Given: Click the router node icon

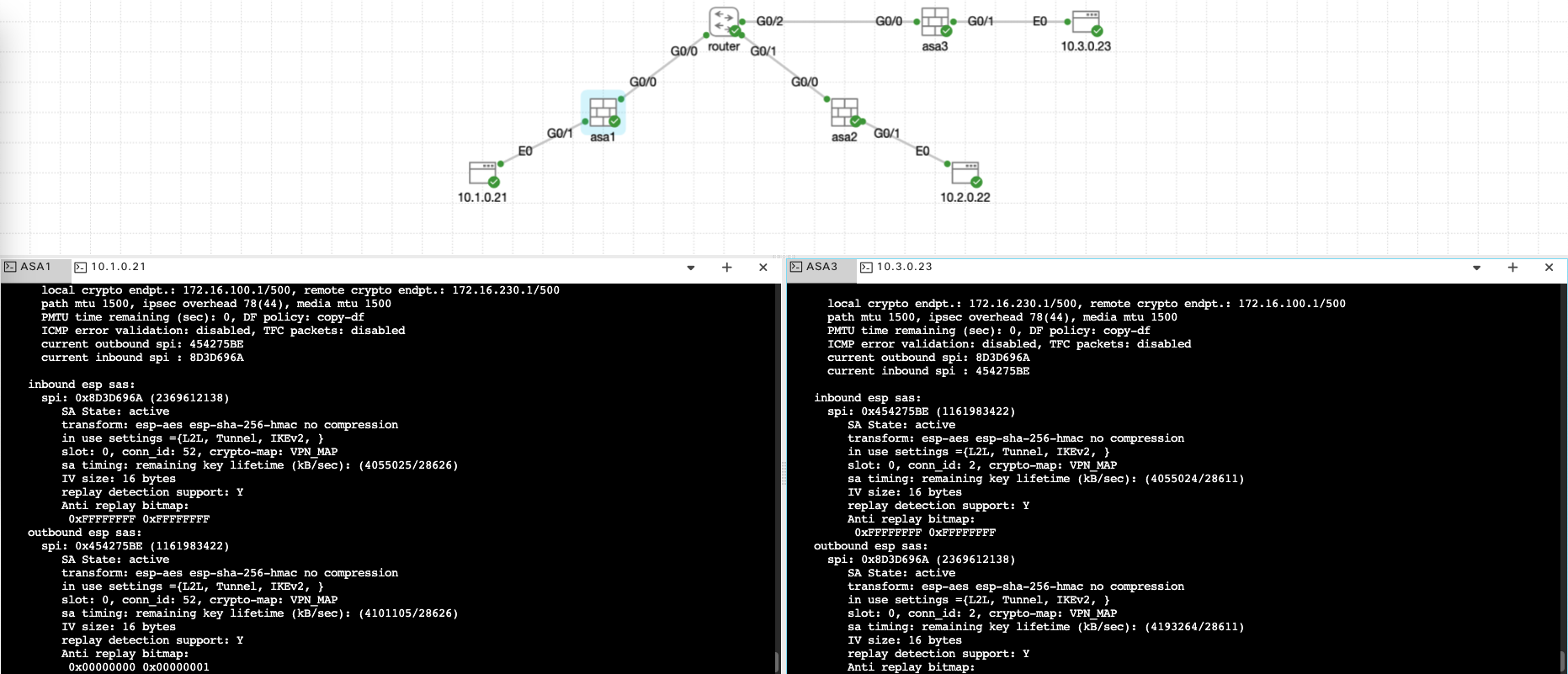Looking at the screenshot, I should 723,22.
